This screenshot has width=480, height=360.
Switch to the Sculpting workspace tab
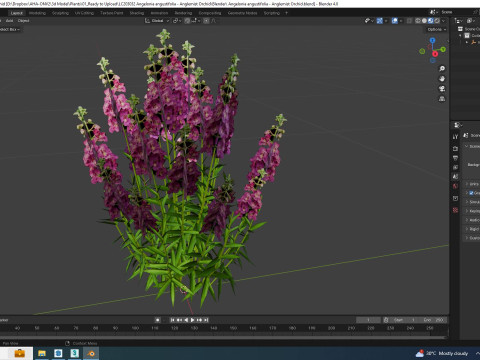[60, 13]
